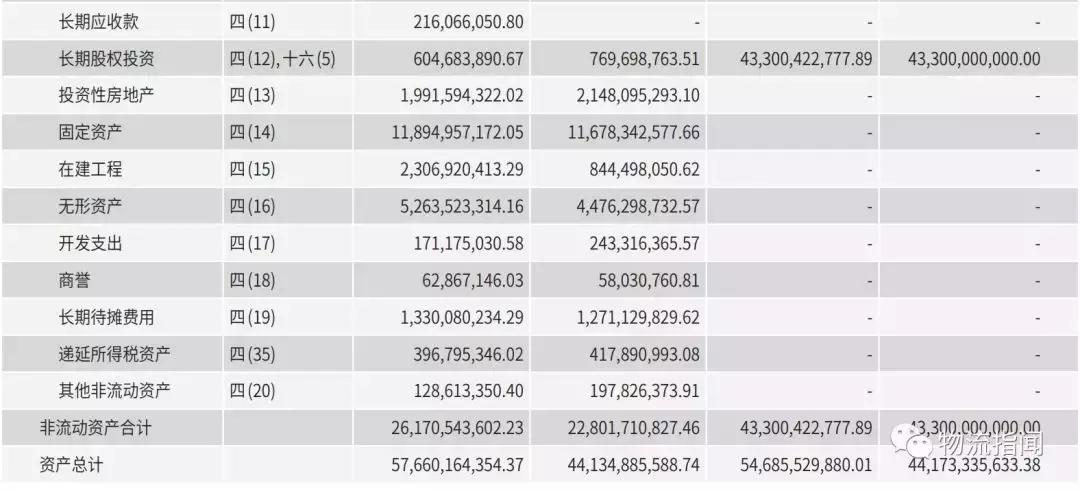The width and height of the screenshot is (1080, 491).
Task: Click the 无形资产 row label
Action: pos(90,206)
